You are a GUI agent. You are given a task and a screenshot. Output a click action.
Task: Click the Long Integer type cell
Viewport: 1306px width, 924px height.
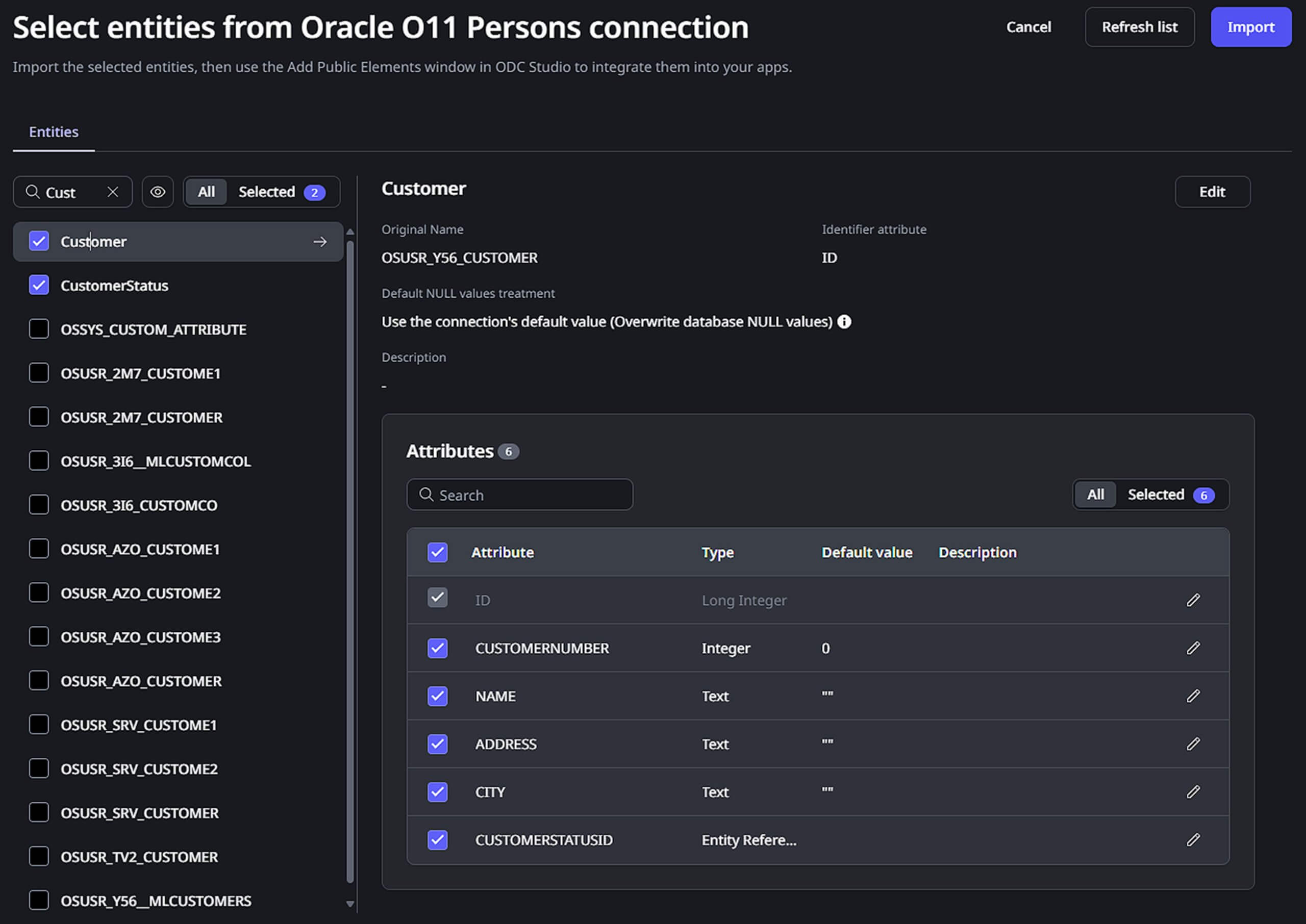click(744, 601)
